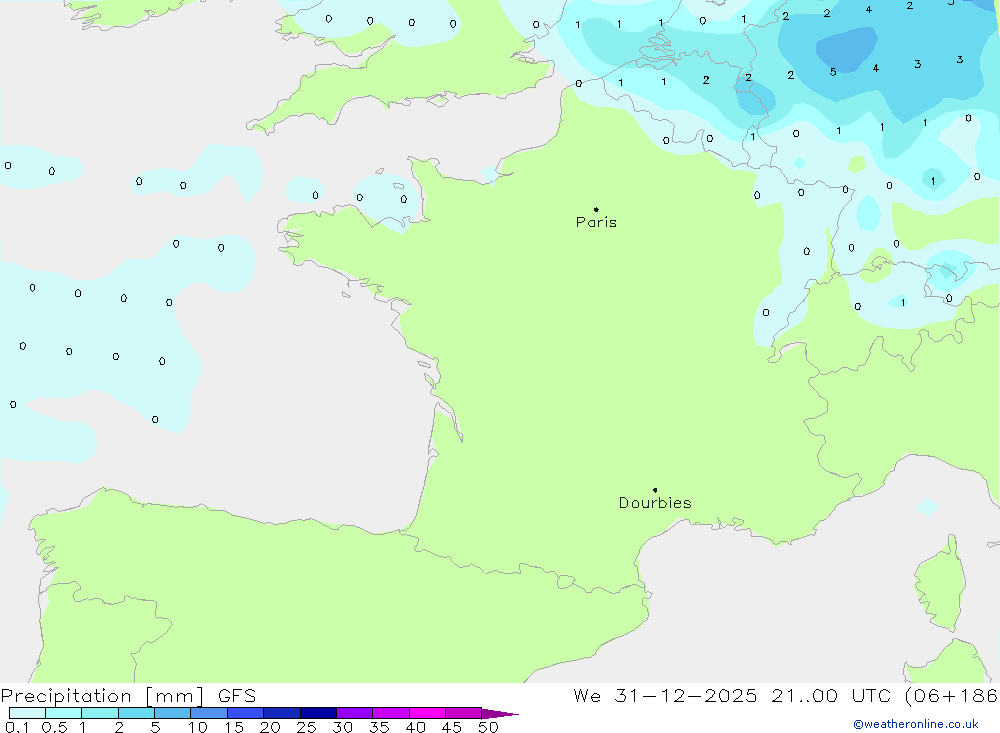Open the weatheronline.co.uk copyright link
The width and height of the screenshot is (1000, 733).
(x=916, y=724)
